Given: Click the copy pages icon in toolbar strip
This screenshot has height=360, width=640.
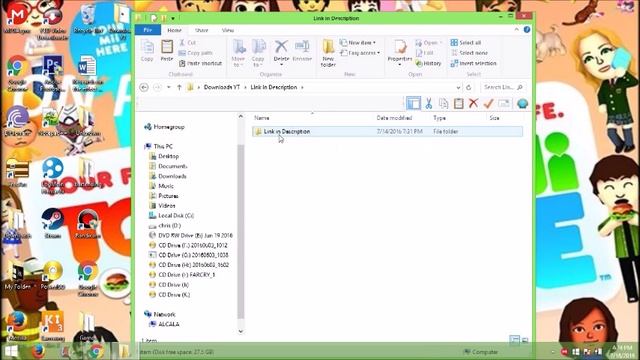Looking at the screenshot, I should pyautogui.click(x=444, y=104).
